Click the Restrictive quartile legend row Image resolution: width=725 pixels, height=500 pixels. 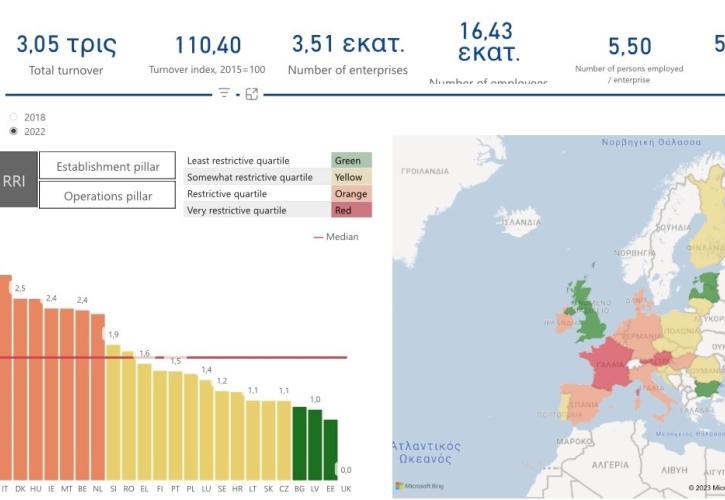pyautogui.click(x=277, y=194)
